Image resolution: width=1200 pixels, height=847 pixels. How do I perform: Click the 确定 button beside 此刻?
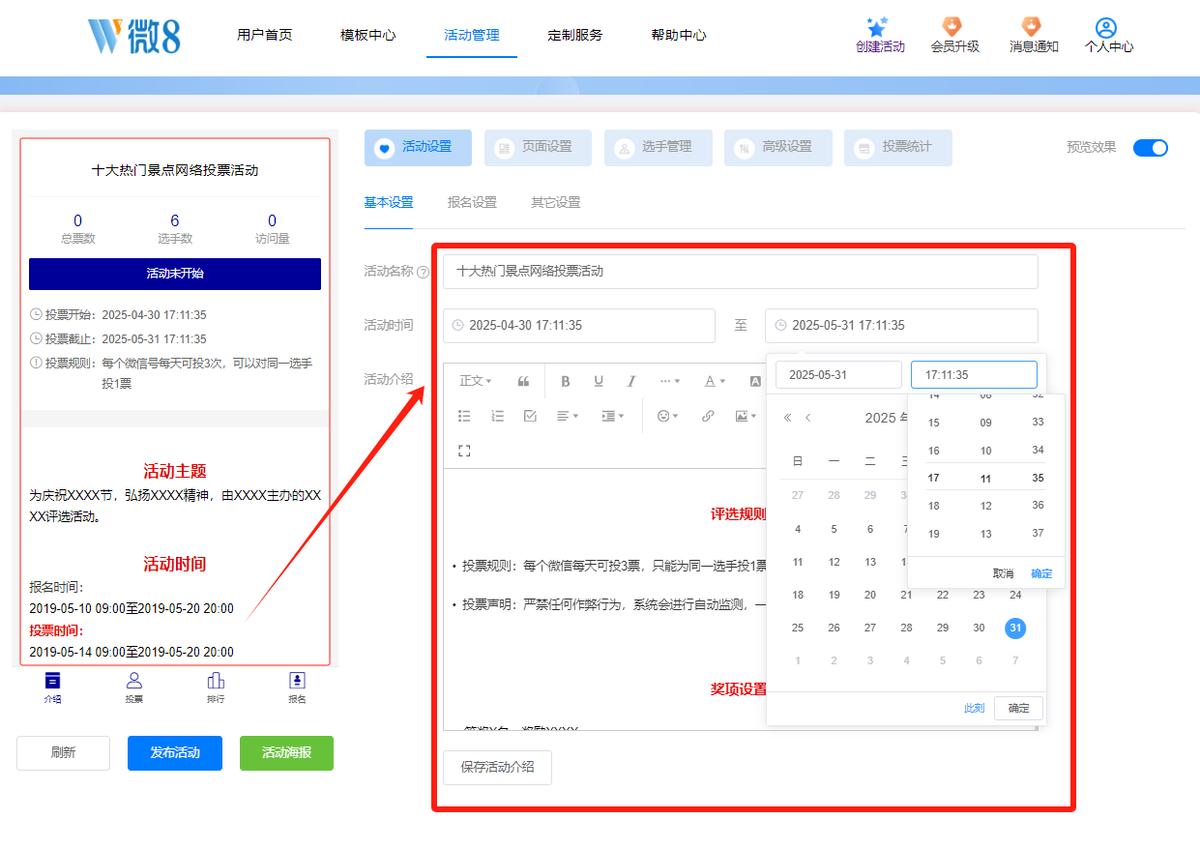(x=1019, y=708)
